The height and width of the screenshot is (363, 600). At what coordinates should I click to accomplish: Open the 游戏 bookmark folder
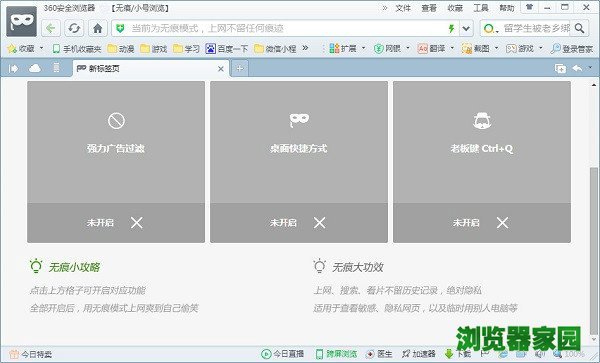154,49
